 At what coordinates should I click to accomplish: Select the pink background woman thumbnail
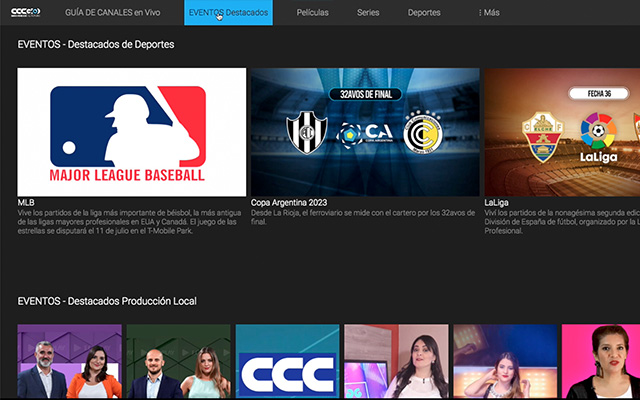click(601, 362)
